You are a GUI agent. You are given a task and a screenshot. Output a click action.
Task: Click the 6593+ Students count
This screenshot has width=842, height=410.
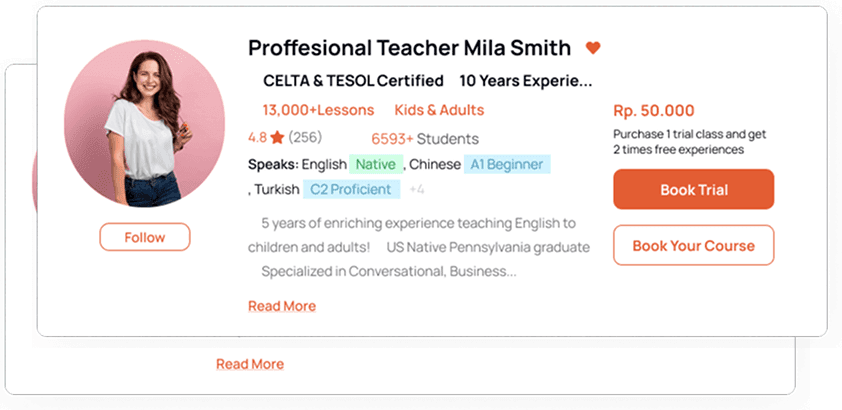pos(425,139)
